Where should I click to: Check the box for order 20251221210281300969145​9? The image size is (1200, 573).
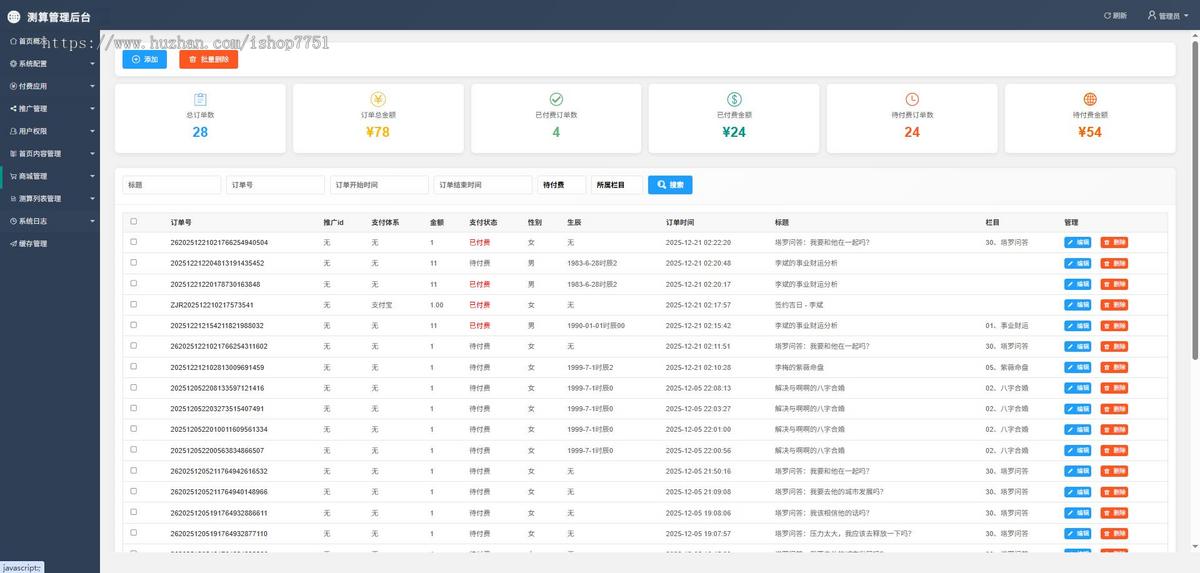[134, 367]
